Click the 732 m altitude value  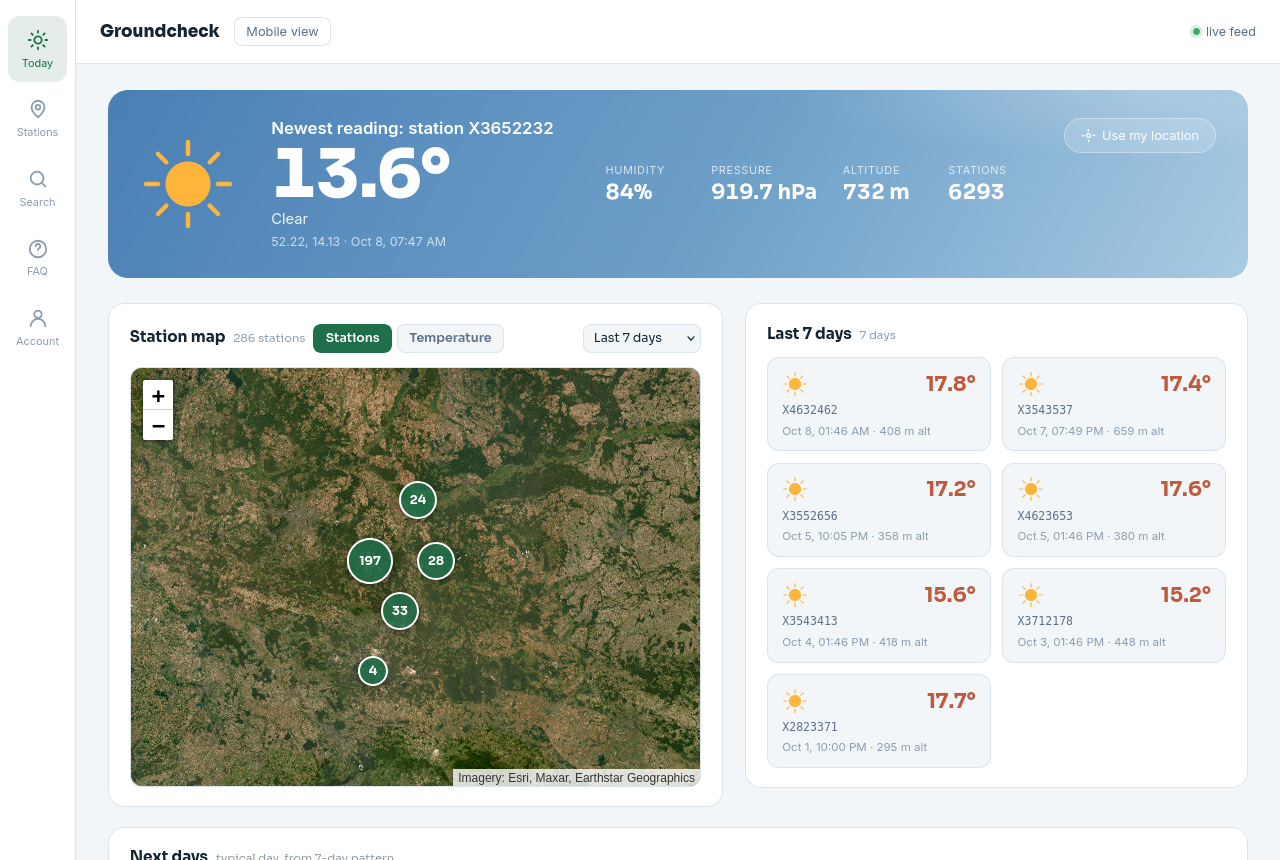[x=876, y=192]
